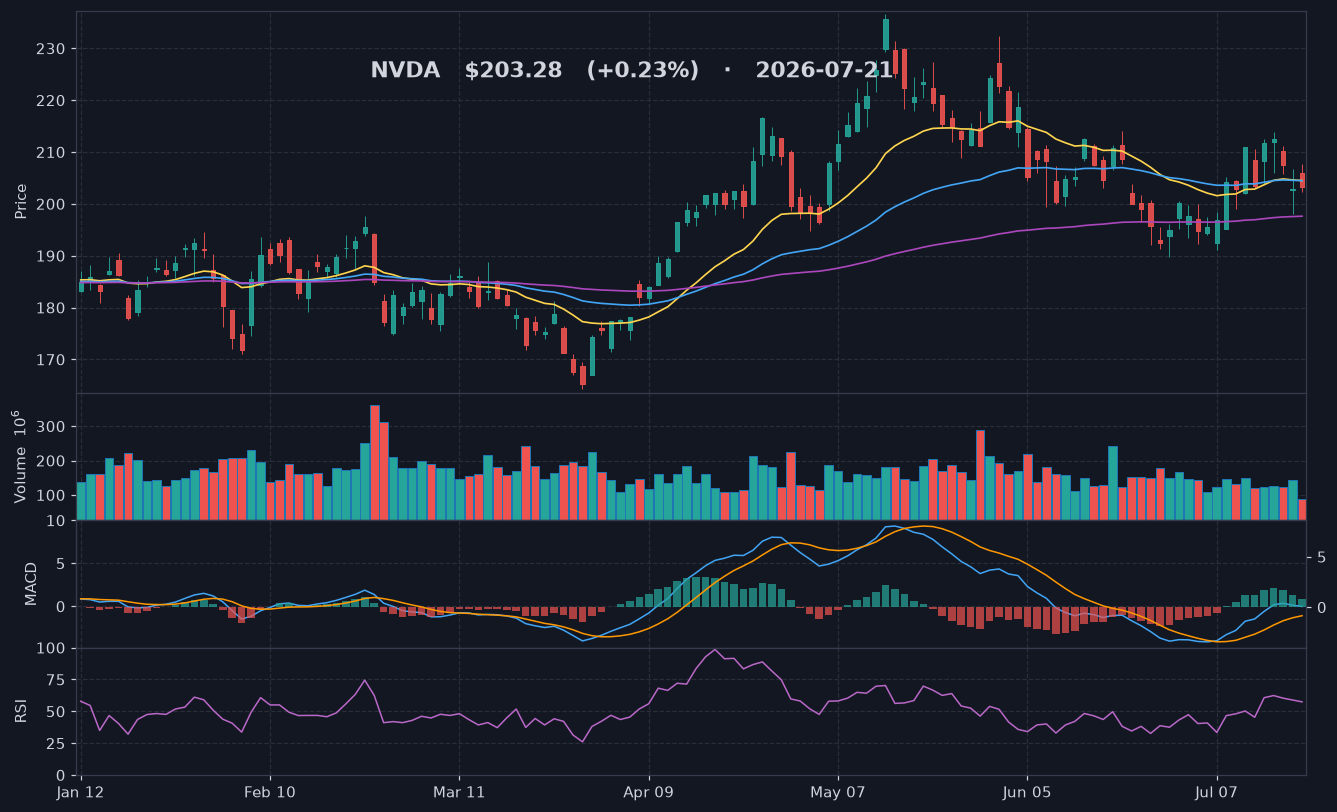1337x812 pixels.
Task: Click the 100 volume axis tick
Action: 53,497
